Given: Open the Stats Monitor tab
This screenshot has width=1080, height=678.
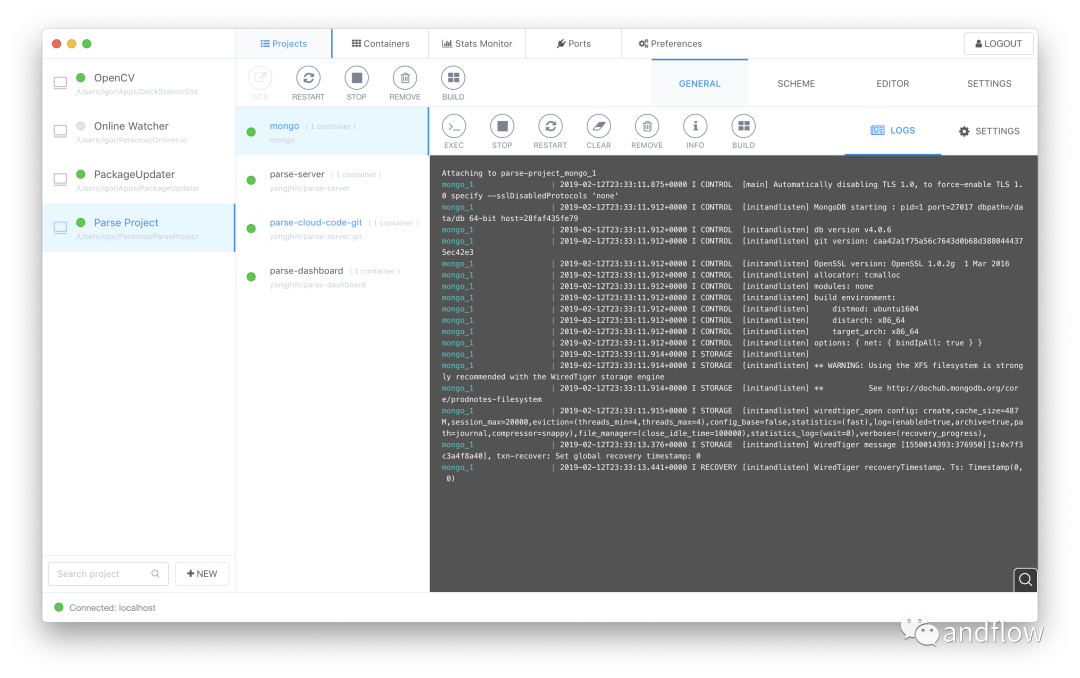Looking at the screenshot, I should 477,43.
